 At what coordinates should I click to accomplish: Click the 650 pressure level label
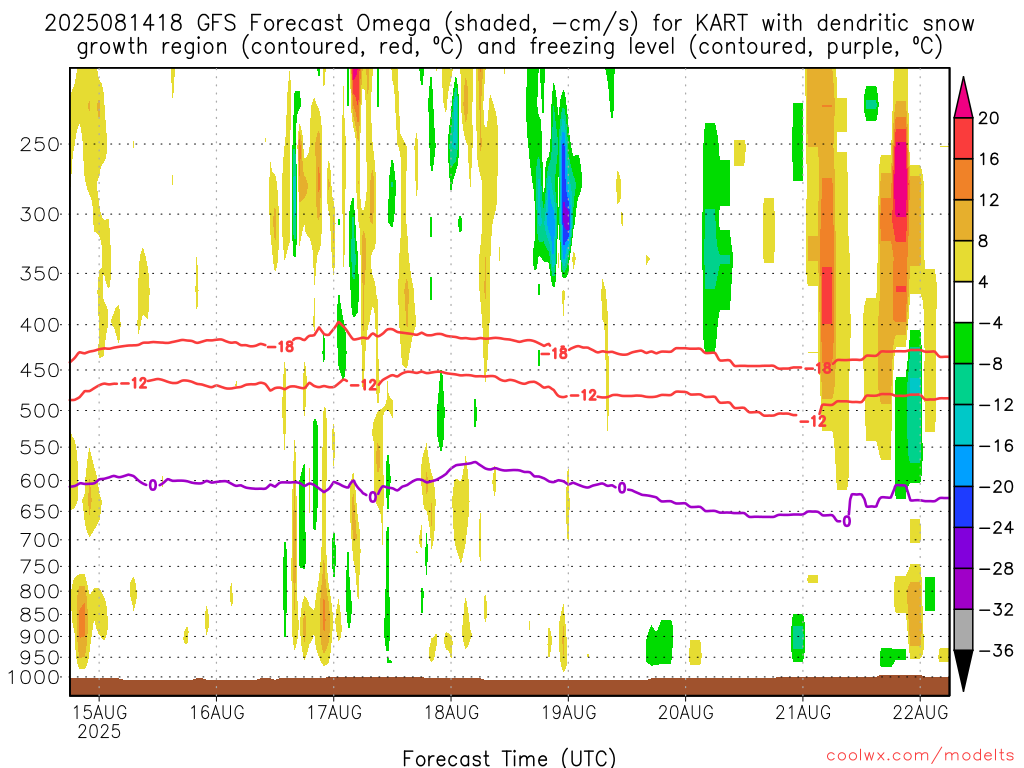[x=40, y=511]
